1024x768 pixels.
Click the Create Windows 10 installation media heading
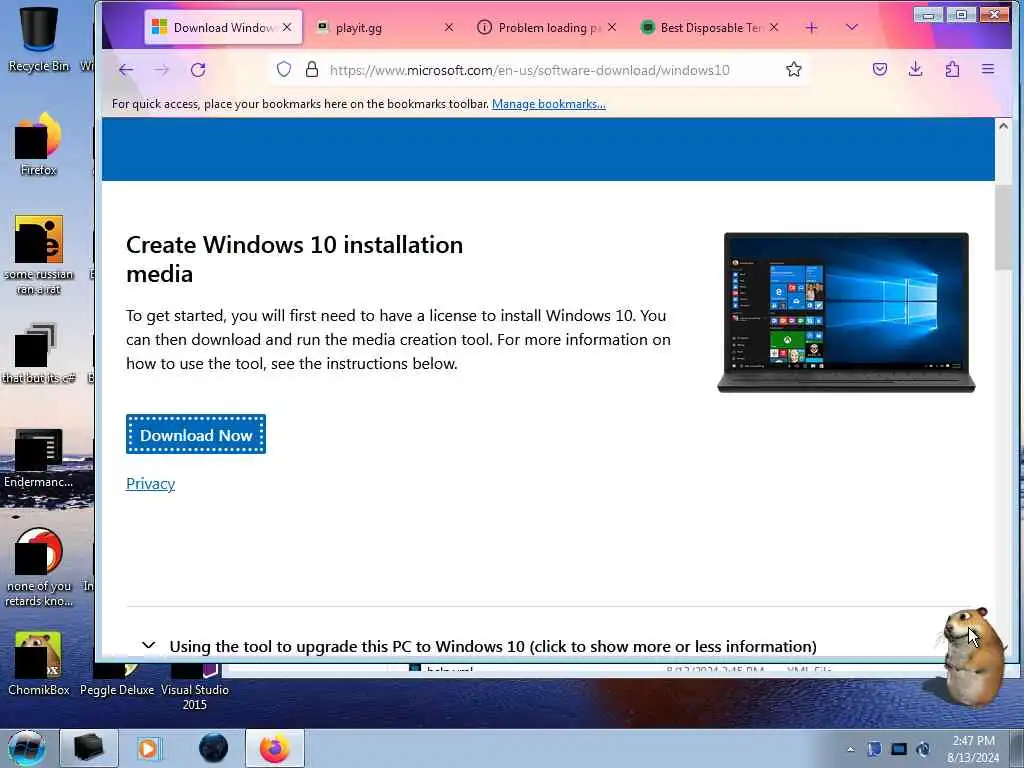coord(295,259)
